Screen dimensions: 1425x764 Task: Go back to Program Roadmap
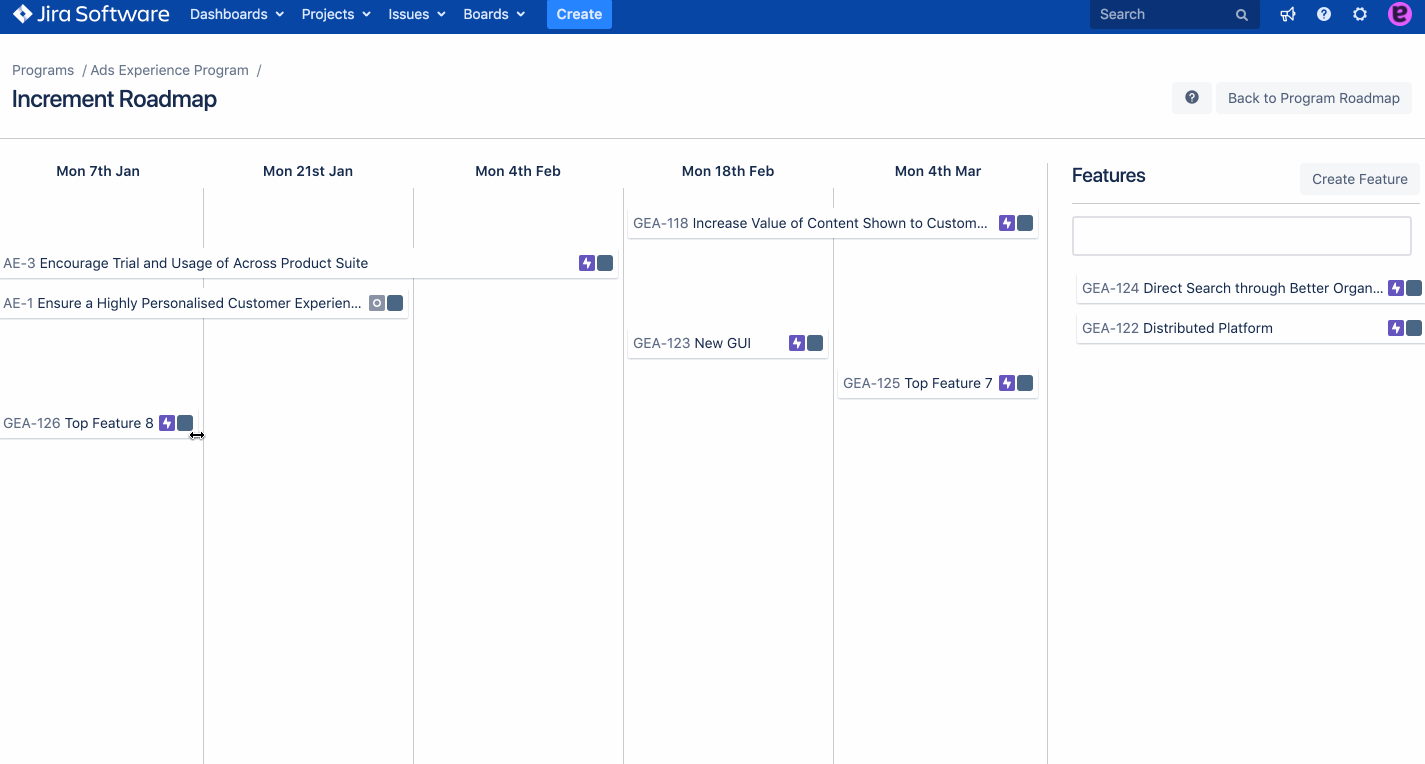click(1314, 98)
